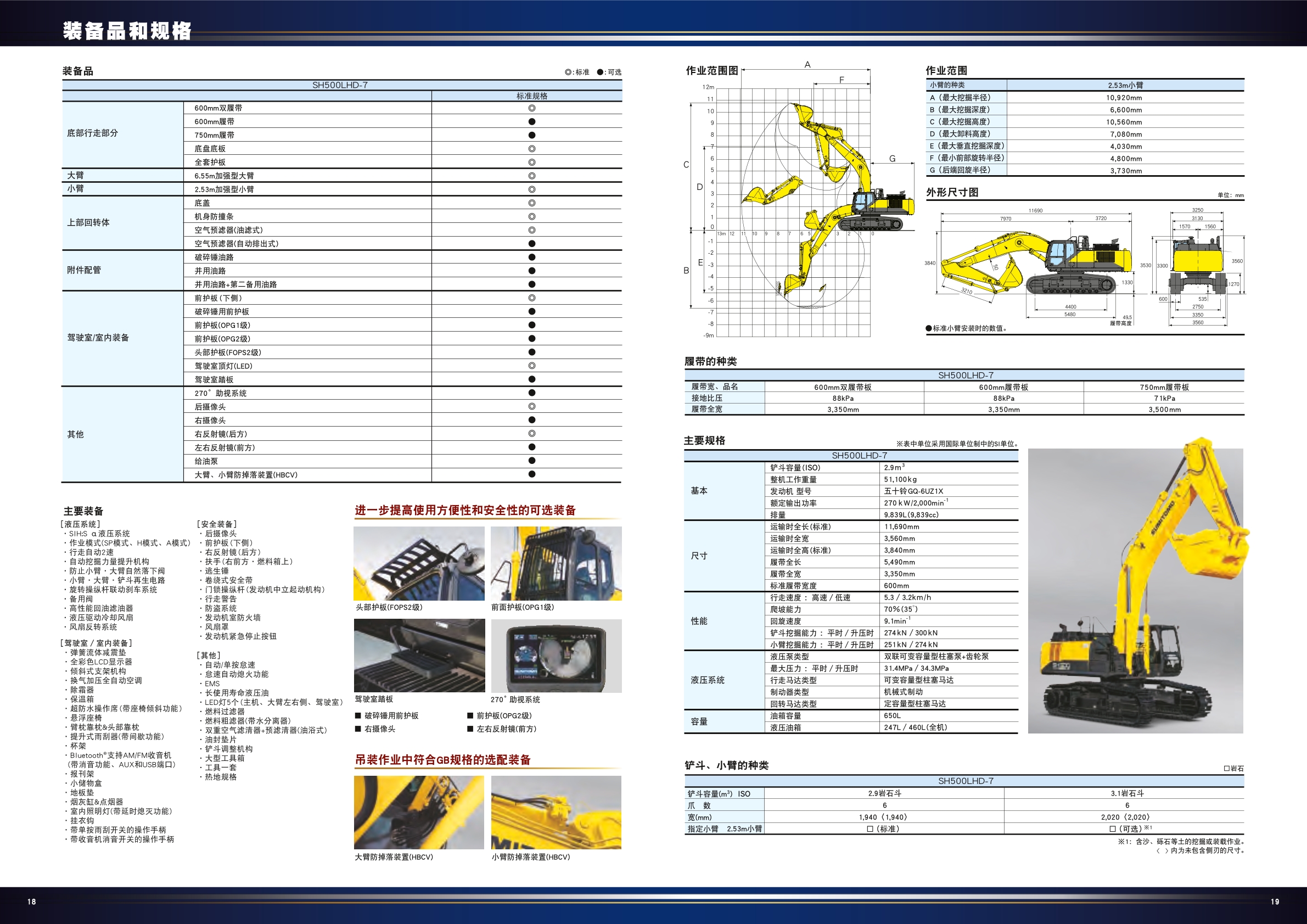This screenshot has height=924, width=1307.
Task: Click the 装备品和规格 page title
Action: click(127, 31)
